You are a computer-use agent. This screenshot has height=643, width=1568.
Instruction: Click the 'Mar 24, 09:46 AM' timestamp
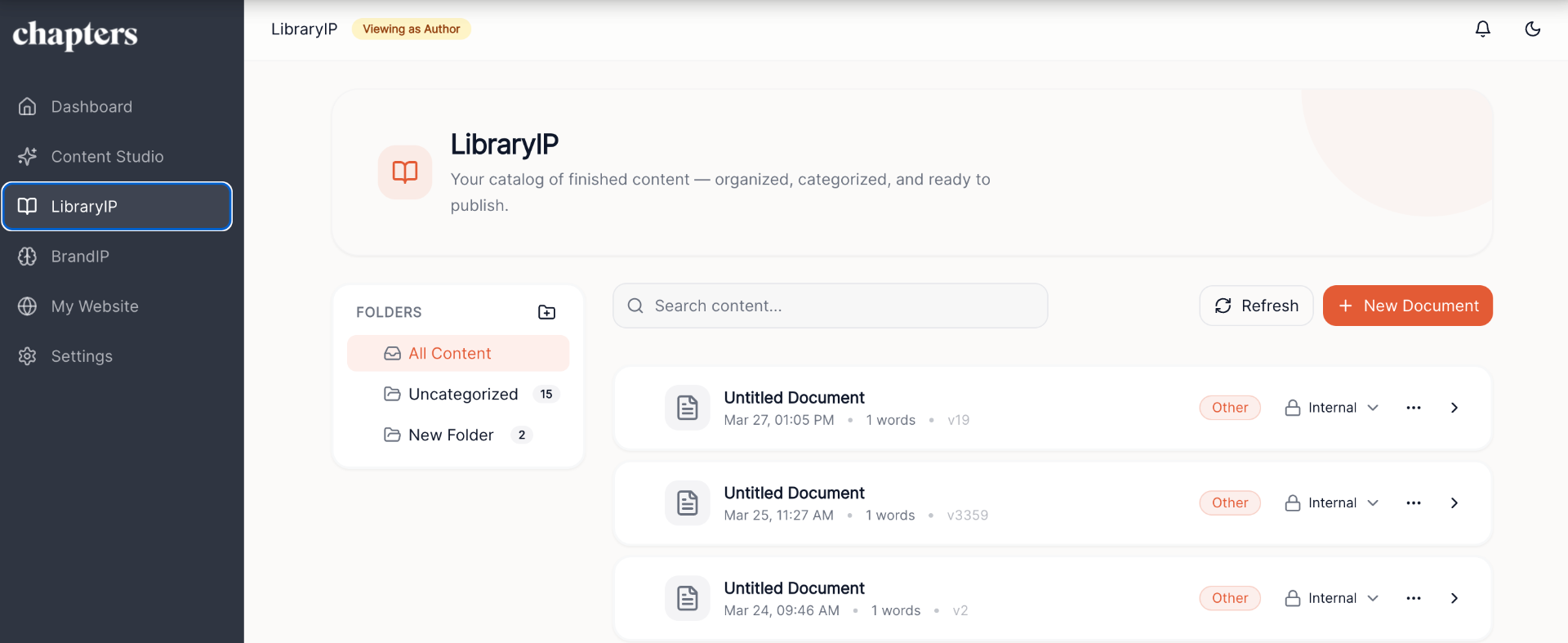point(782,611)
